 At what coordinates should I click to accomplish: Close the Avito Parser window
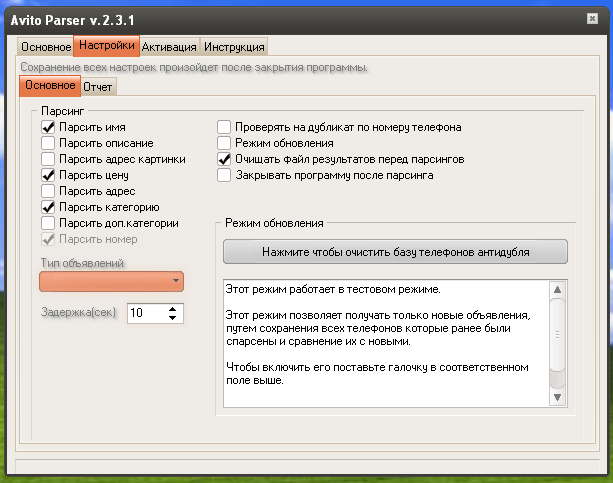tap(591, 17)
